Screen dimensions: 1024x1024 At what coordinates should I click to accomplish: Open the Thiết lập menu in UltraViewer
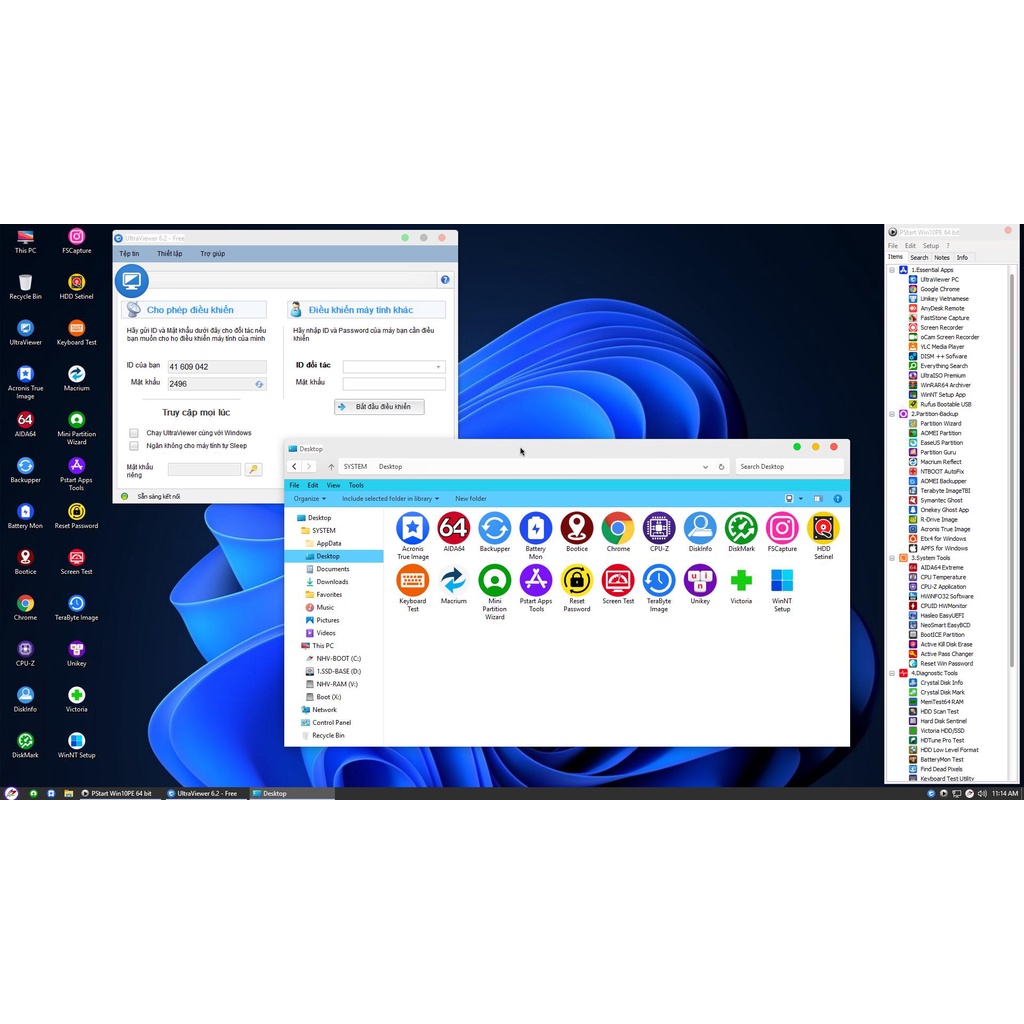click(170, 254)
